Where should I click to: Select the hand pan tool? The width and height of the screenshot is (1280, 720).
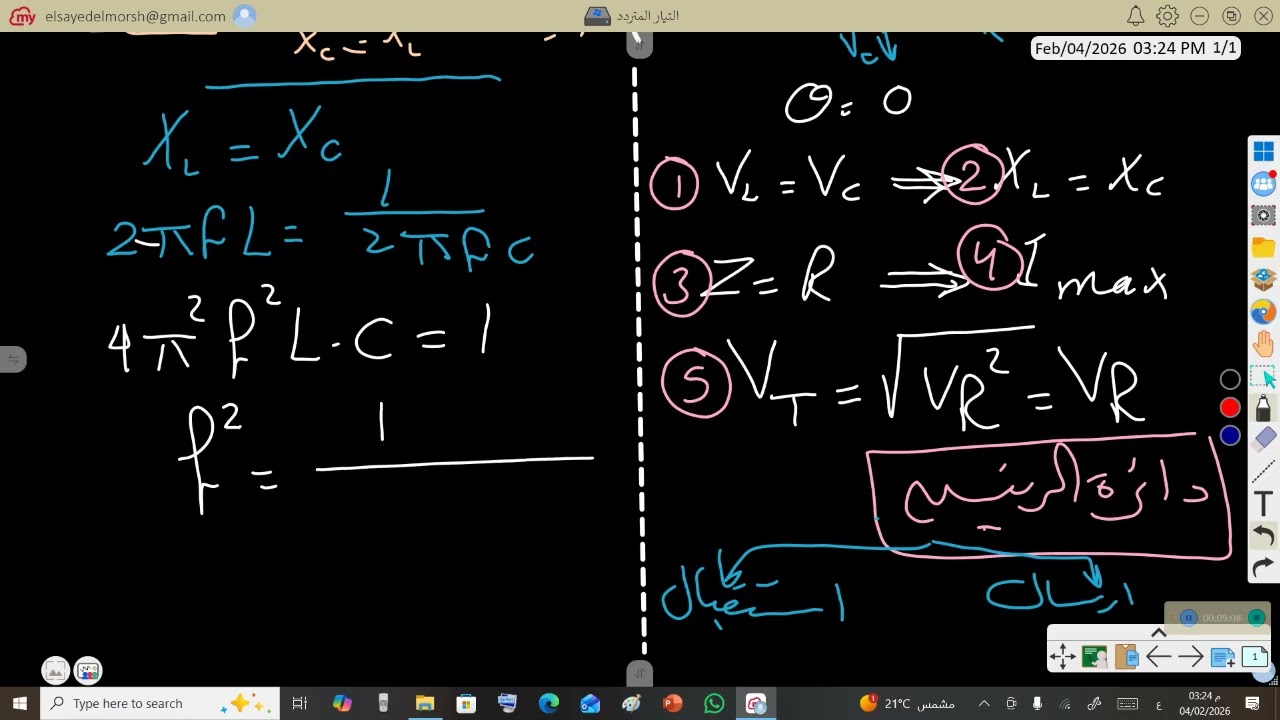pyautogui.click(x=1263, y=344)
